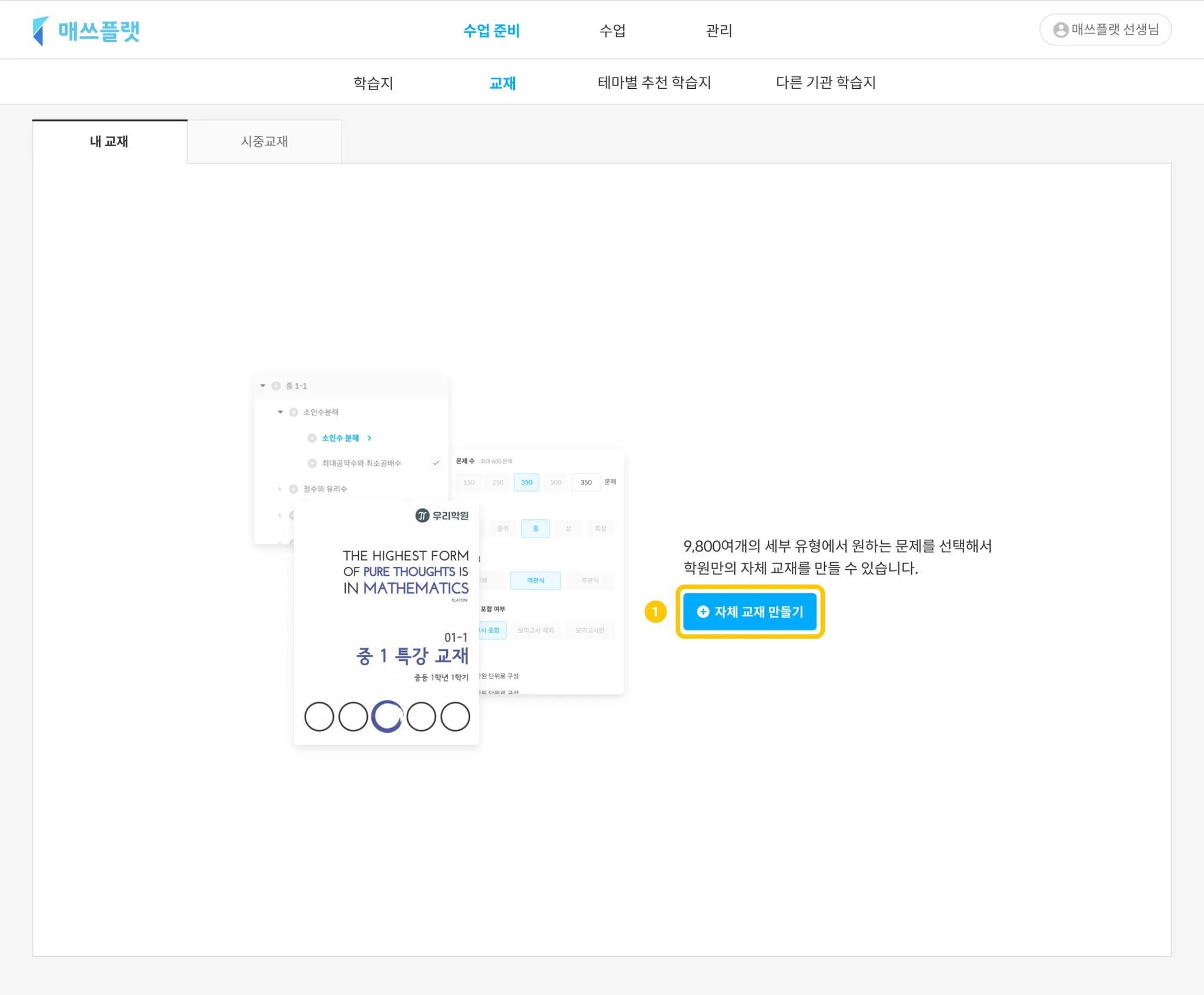Click the plus icon on 자체 교재 만들기
The image size is (1204, 995).
[703, 612]
